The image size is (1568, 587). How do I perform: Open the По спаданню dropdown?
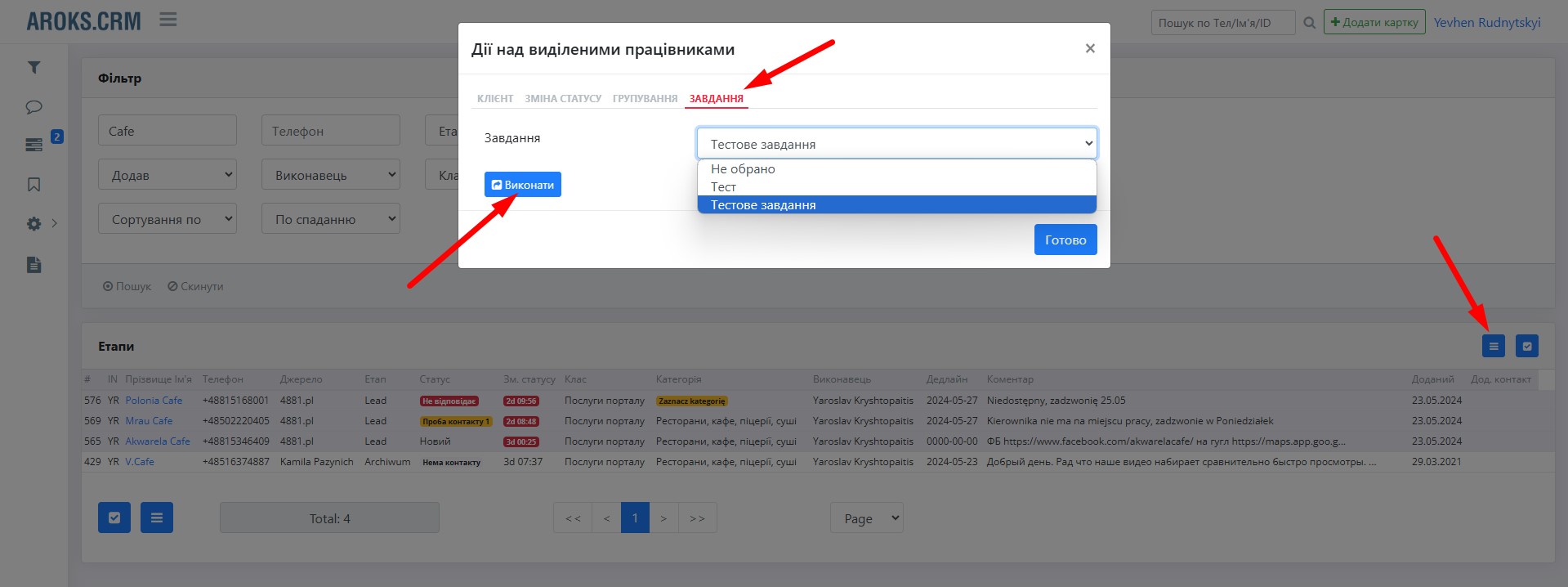click(x=331, y=218)
